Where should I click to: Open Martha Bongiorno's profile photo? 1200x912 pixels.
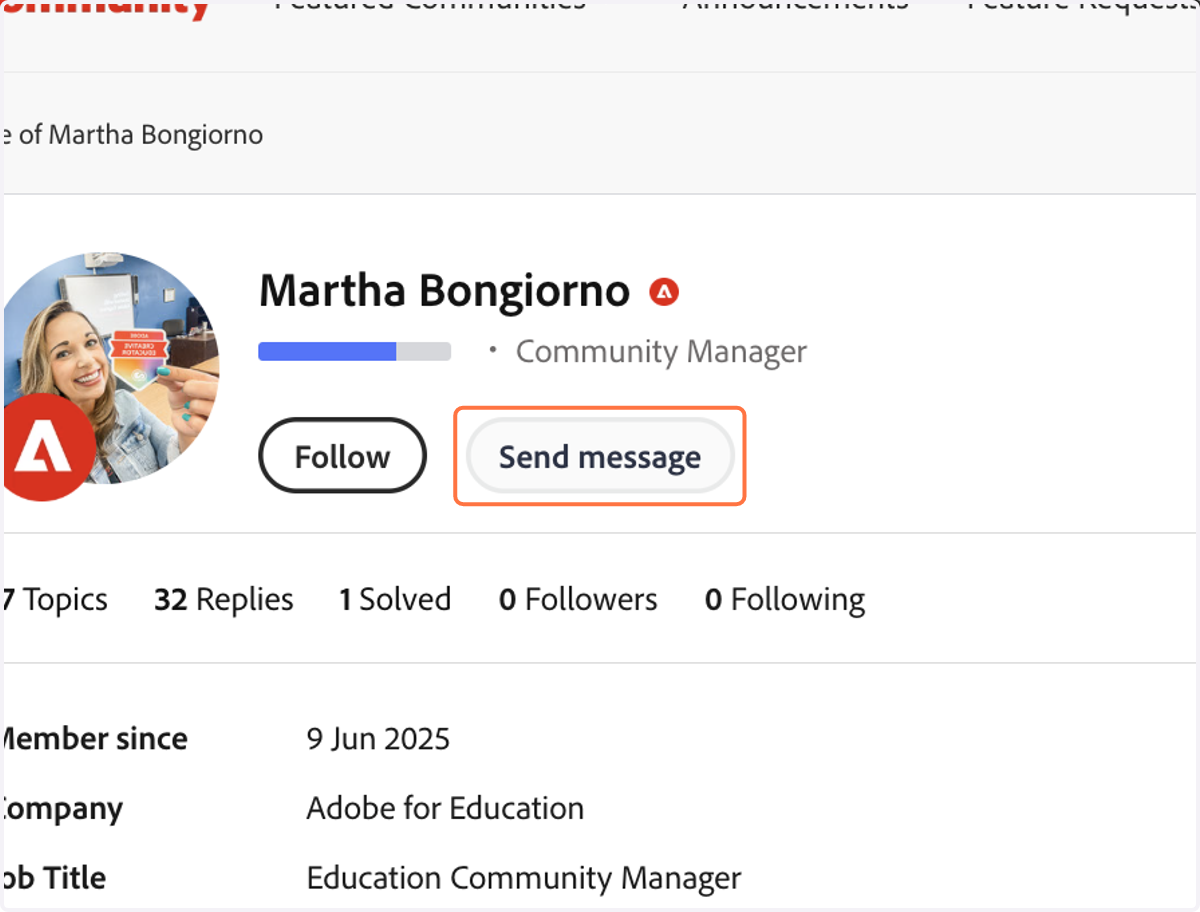(x=111, y=368)
